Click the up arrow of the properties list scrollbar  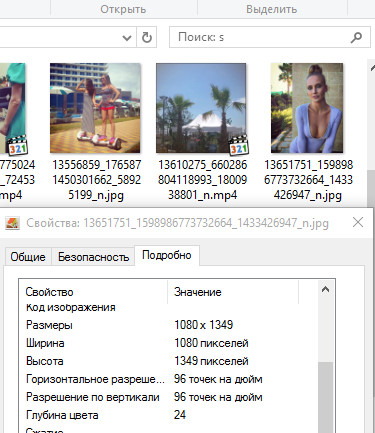tap(325, 289)
